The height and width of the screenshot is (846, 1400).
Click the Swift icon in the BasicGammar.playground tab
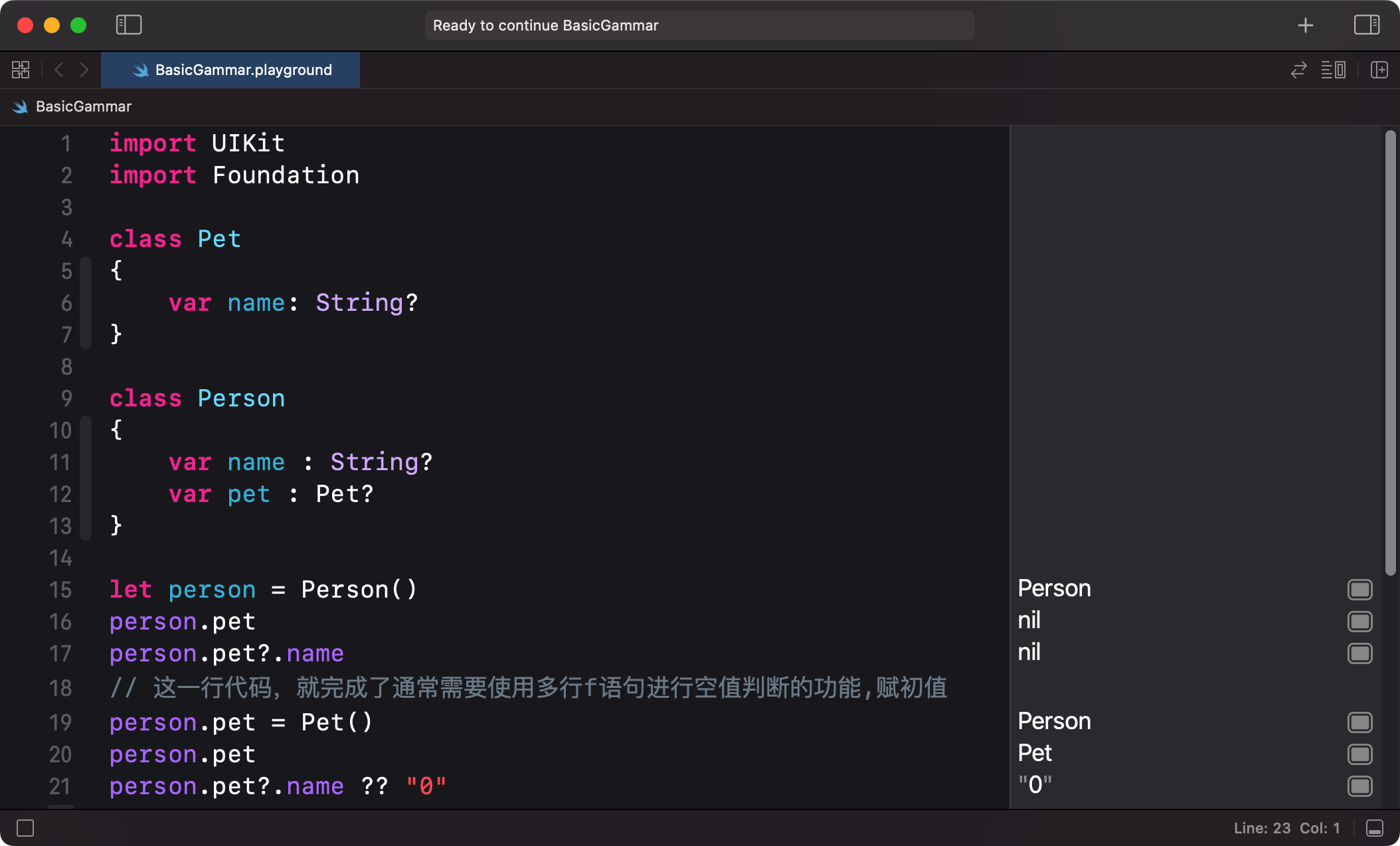click(141, 70)
